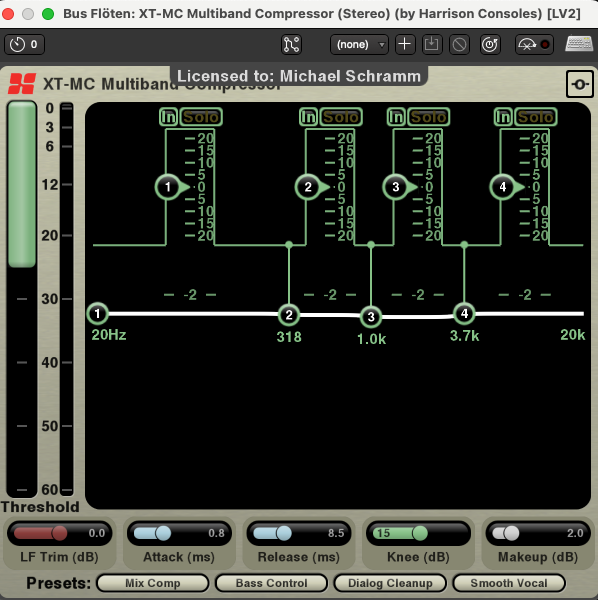The height and width of the screenshot is (600, 598).
Task: Click the Harrison red logo
Action: pyautogui.click(x=22, y=83)
